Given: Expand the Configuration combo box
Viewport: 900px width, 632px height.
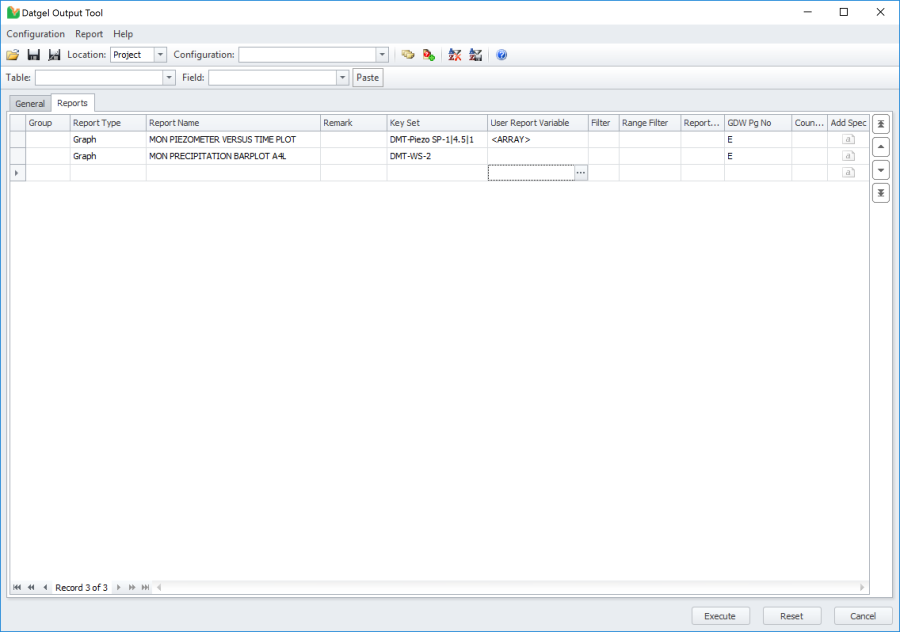Looking at the screenshot, I should pos(382,55).
